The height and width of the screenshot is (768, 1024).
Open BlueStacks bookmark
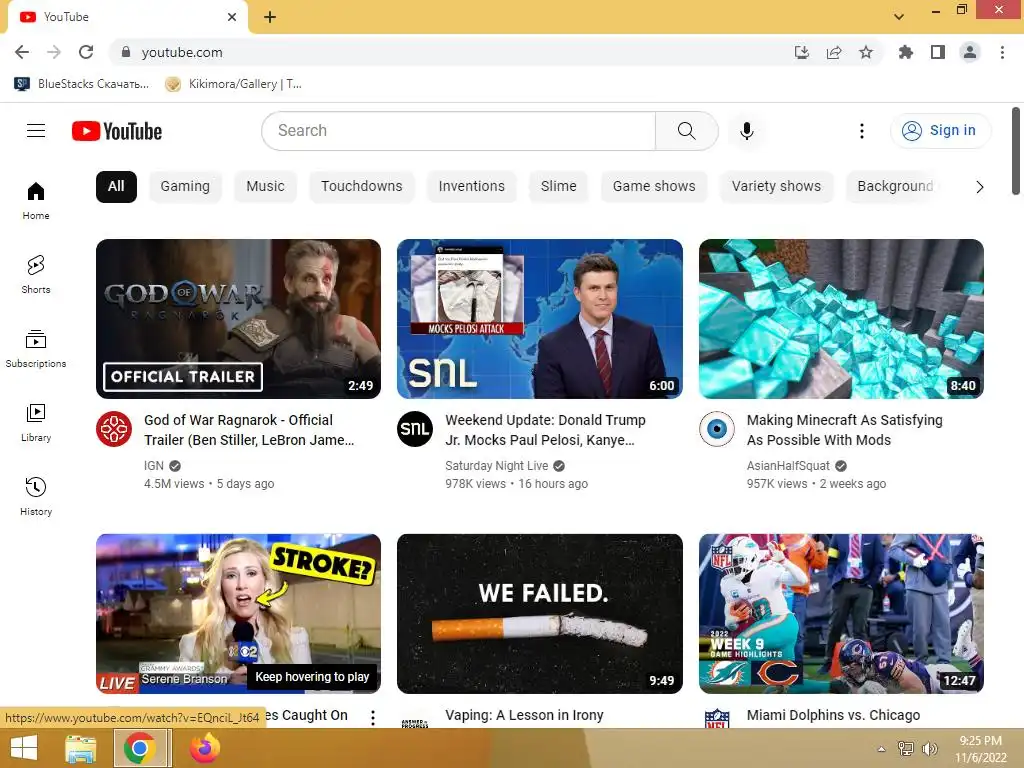click(x=82, y=84)
